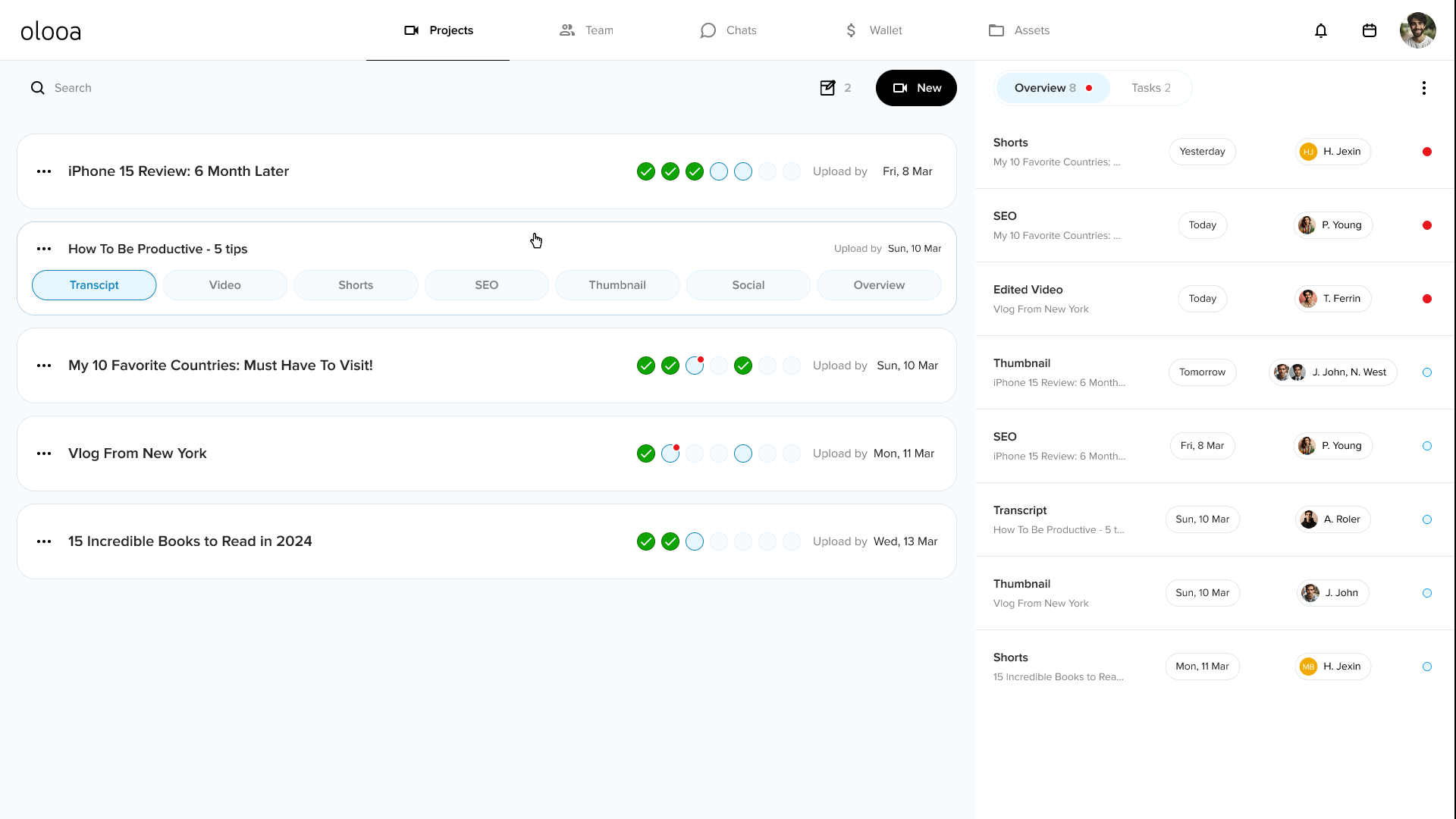Click the Team people icon
The height and width of the screenshot is (819, 1456).
[567, 30]
